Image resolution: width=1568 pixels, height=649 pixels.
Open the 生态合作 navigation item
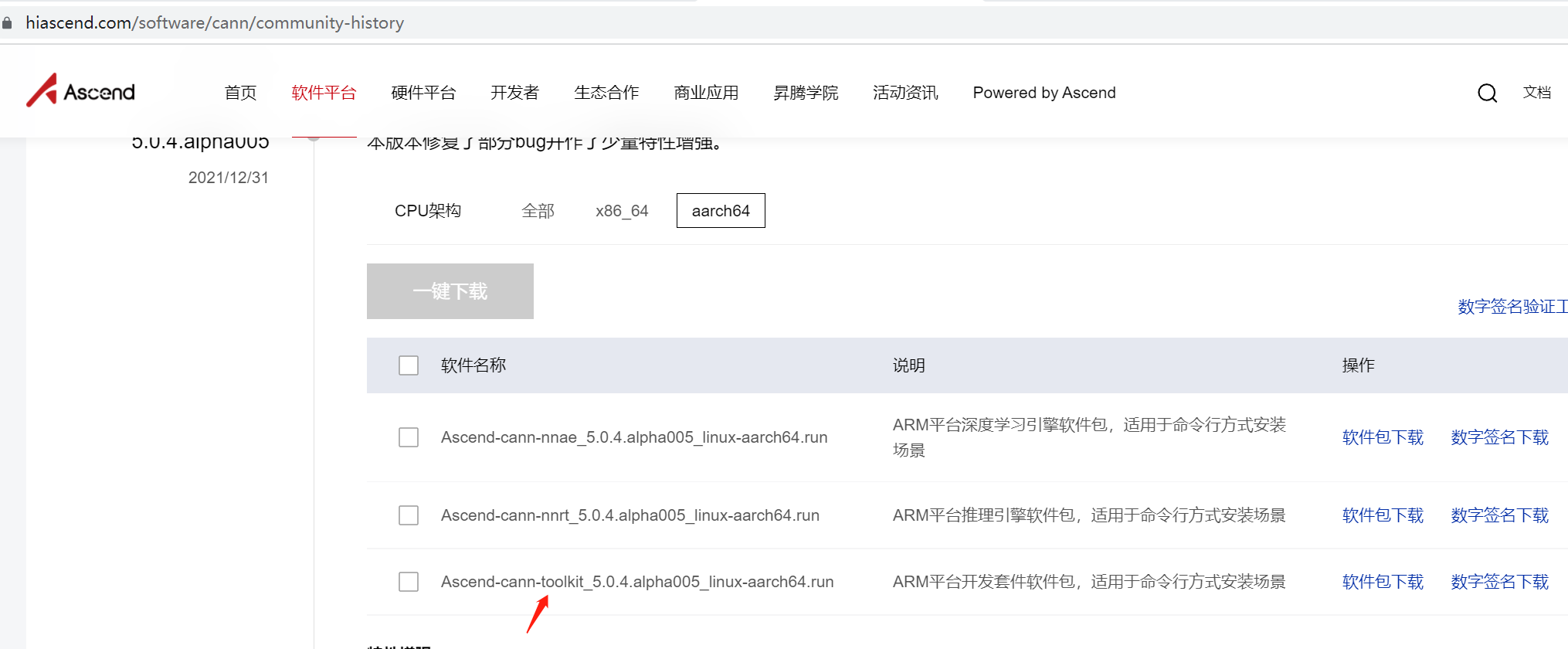click(606, 93)
